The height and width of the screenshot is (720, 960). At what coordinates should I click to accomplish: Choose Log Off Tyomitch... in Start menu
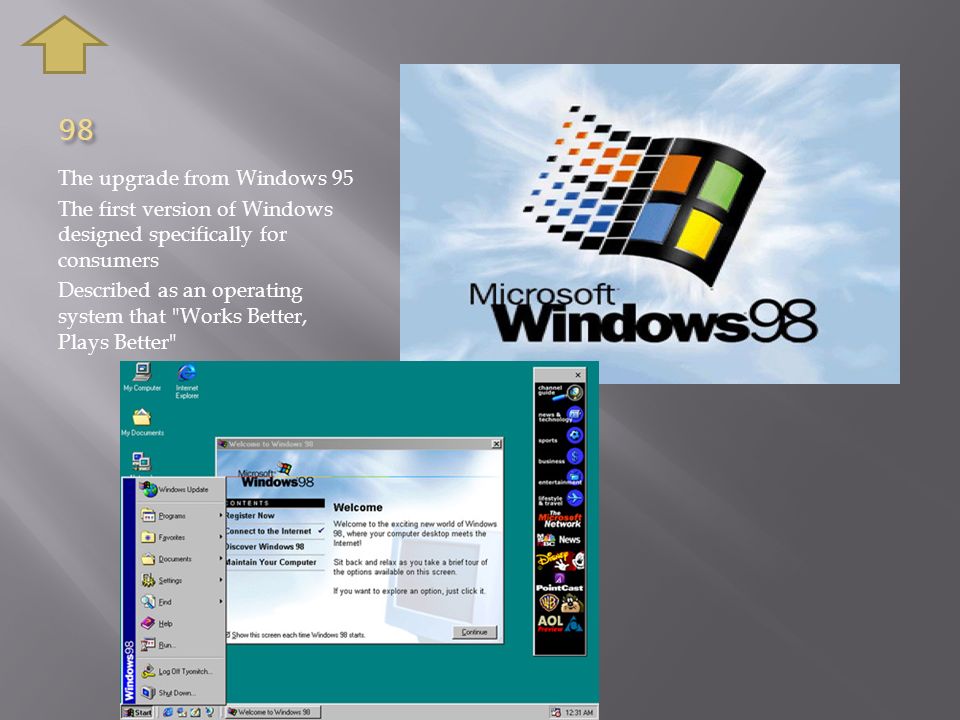[181, 671]
